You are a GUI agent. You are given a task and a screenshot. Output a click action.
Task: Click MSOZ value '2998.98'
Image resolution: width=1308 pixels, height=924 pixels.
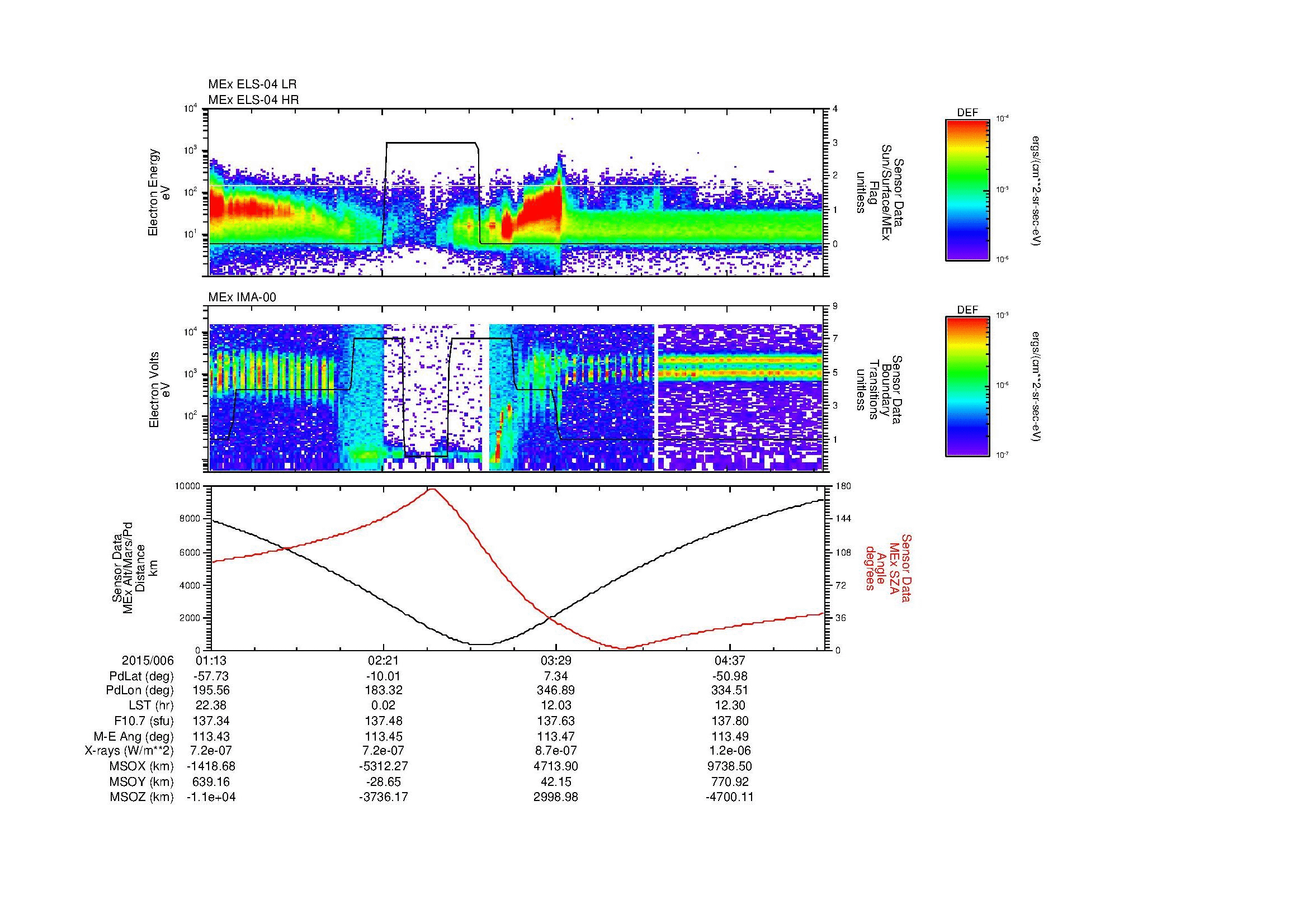coord(556,797)
